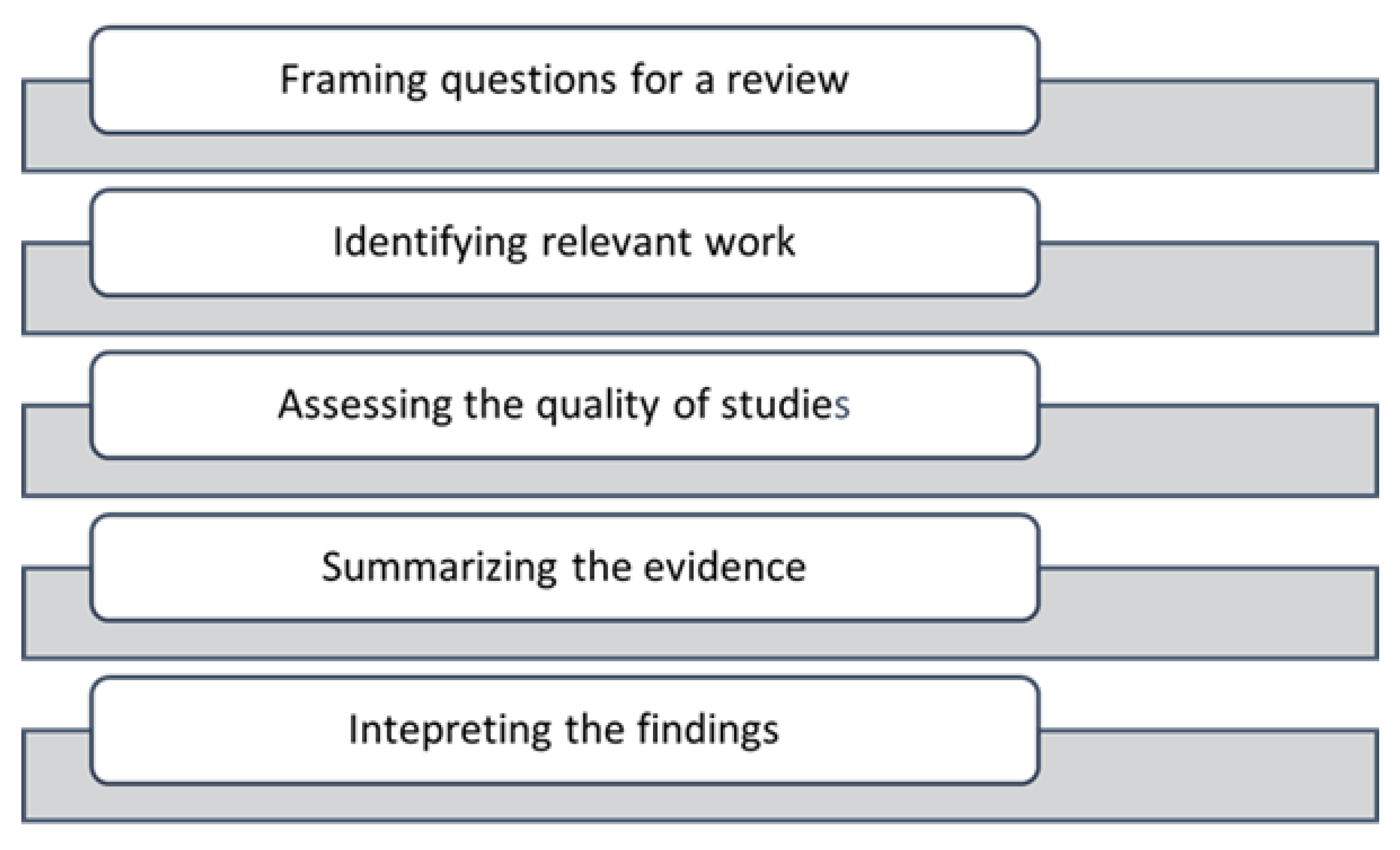Click the word "Framing" in the top box
Image resolution: width=1400 pixels, height=850 pixels.
click(x=353, y=80)
